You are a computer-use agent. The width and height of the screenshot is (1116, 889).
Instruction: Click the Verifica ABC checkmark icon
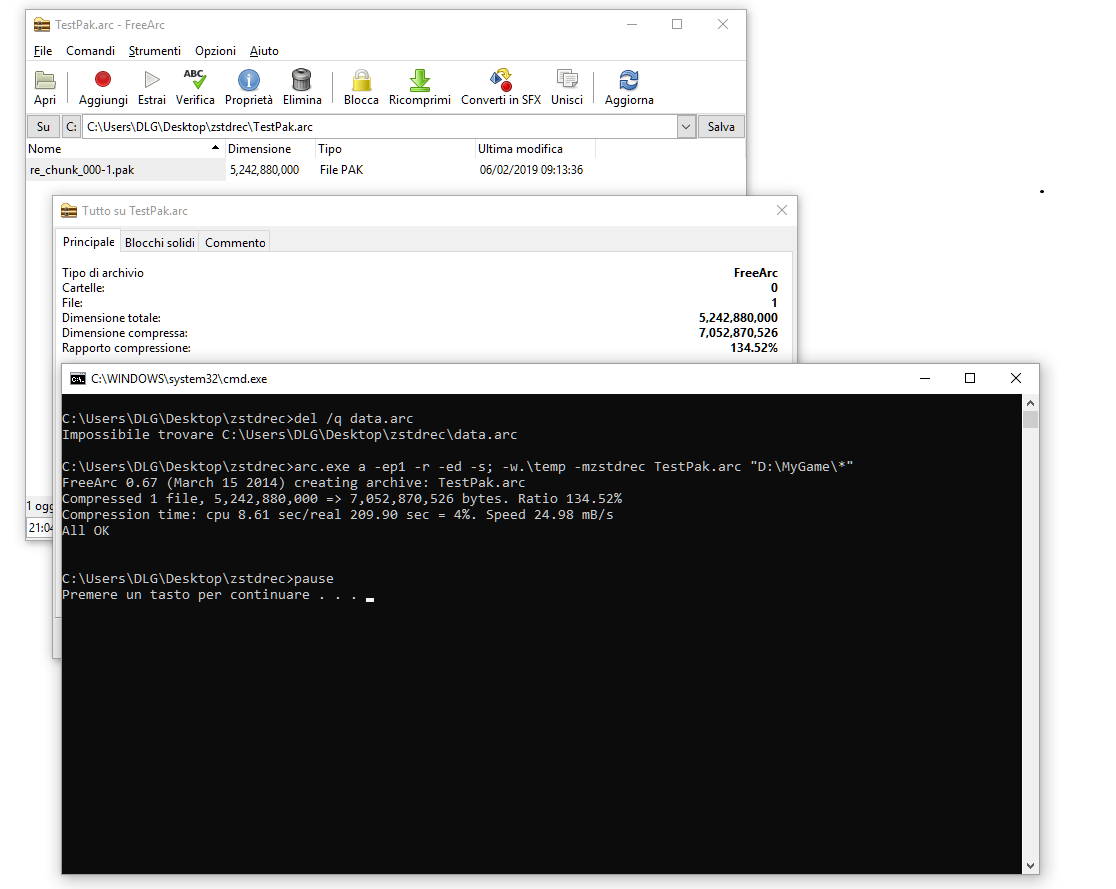(x=194, y=79)
